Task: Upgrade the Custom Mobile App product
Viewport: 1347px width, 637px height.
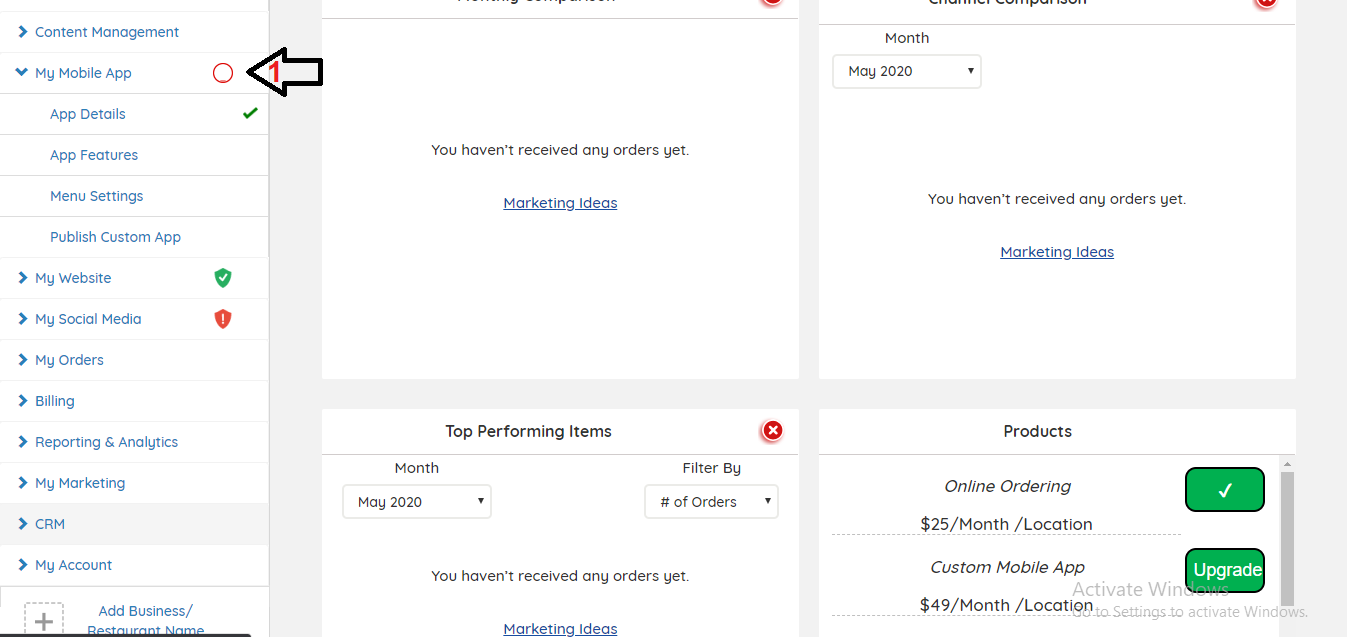Action: click(1224, 570)
